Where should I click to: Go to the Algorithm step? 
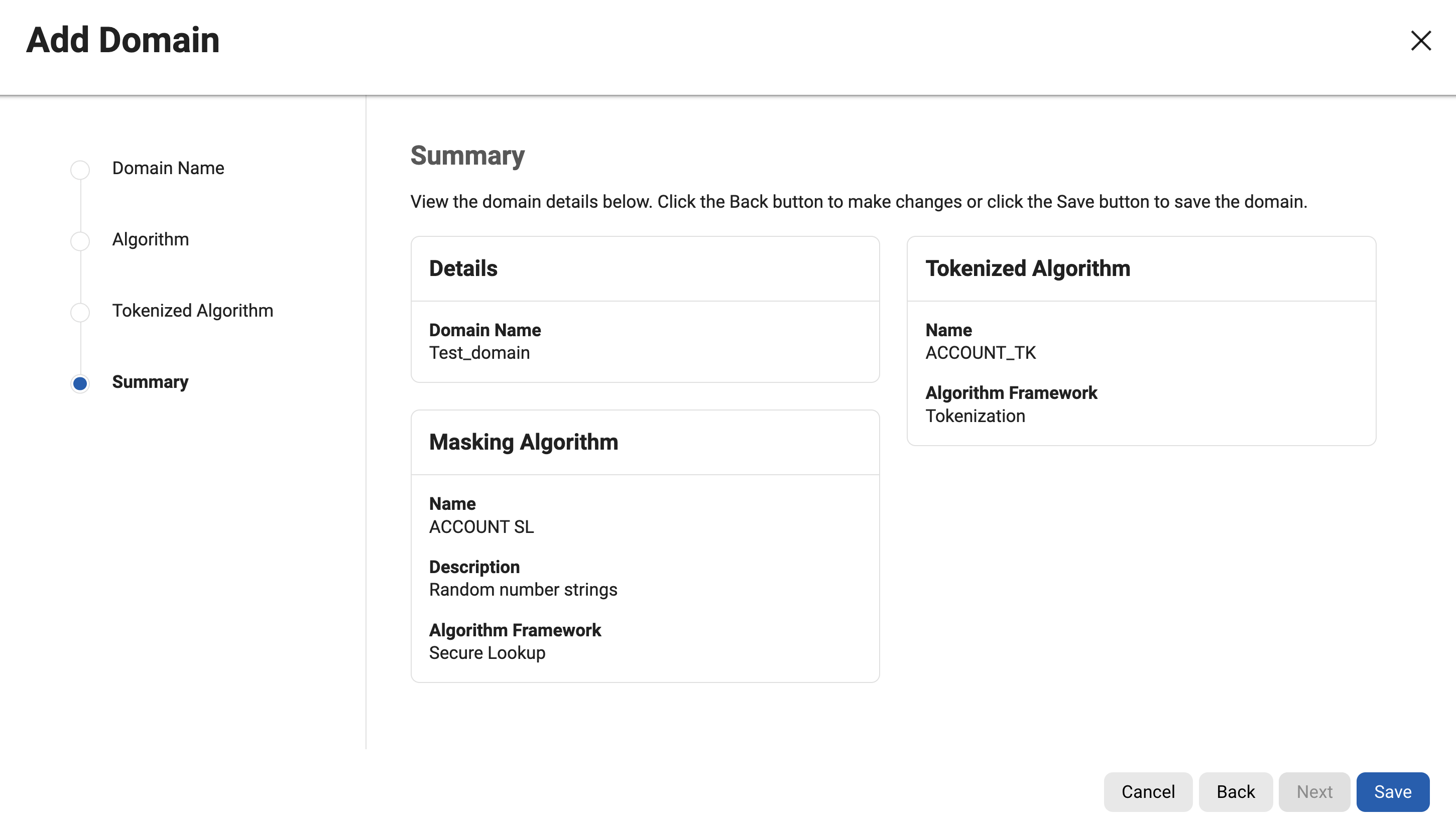[x=150, y=239]
